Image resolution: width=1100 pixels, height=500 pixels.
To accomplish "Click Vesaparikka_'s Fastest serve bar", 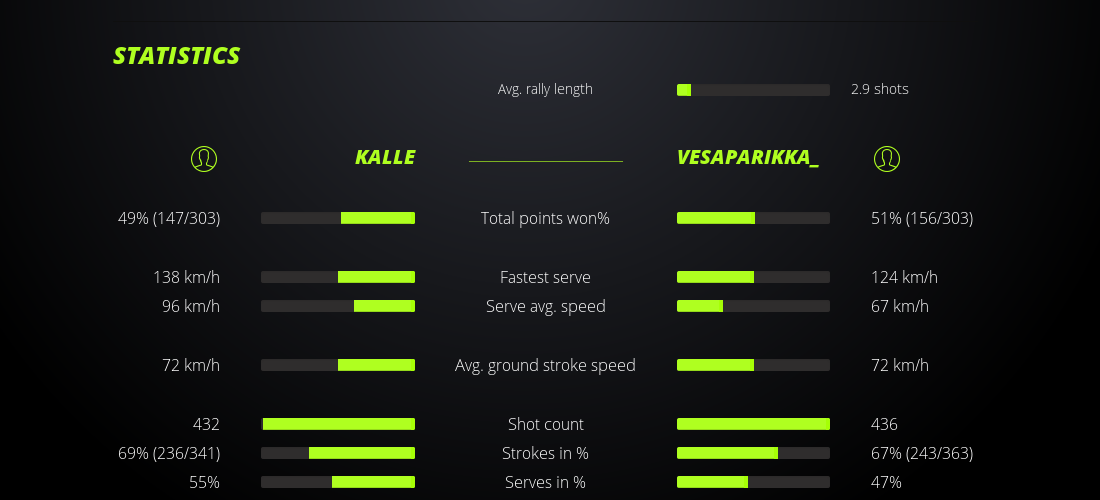I will 753,277.
